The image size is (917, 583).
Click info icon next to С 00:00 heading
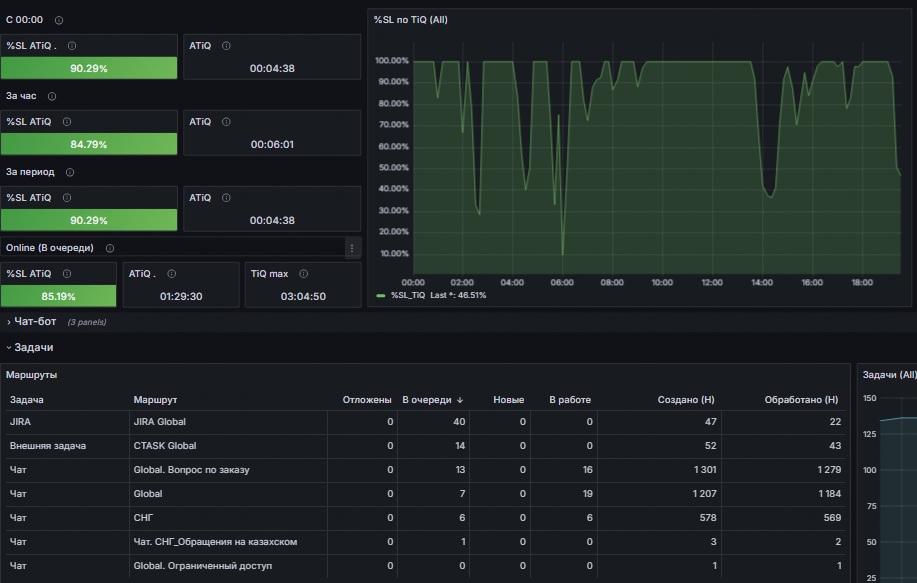59,20
